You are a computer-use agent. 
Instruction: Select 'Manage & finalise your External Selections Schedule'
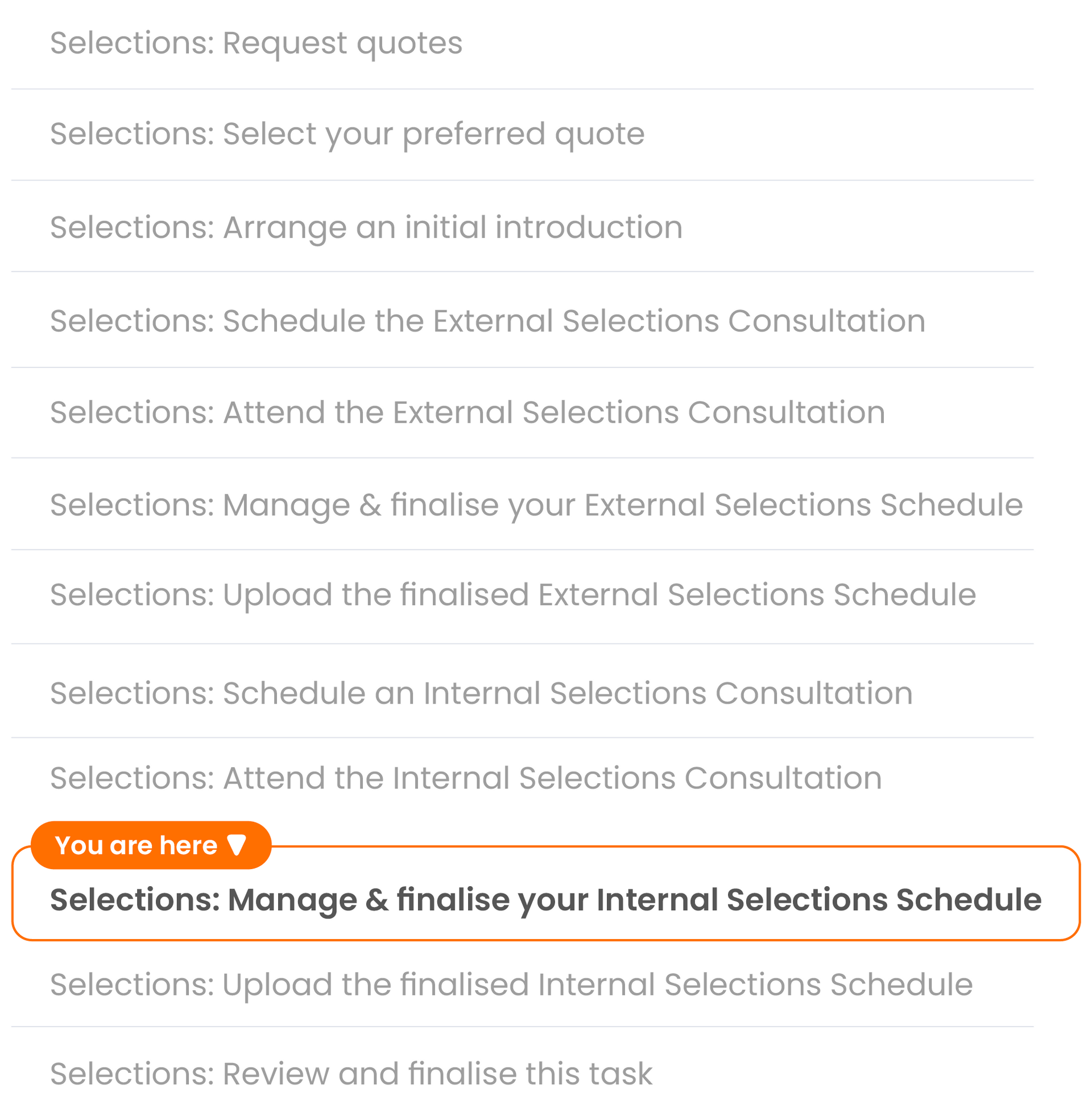click(x=536, y=505)
